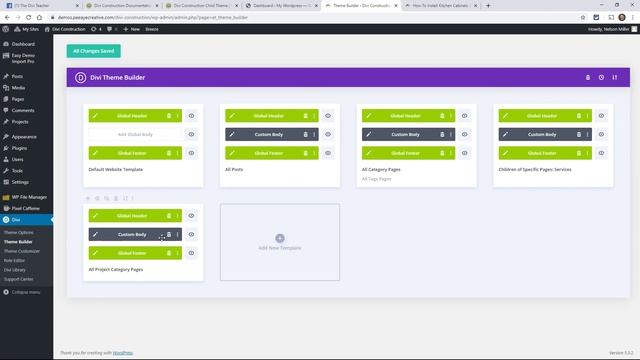Open Appearance in WordPress sidebar

[x=24, y=137]
